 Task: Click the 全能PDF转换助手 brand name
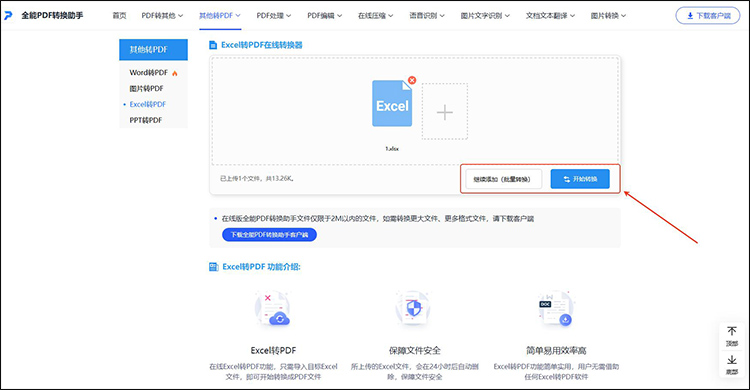[52, 15]
